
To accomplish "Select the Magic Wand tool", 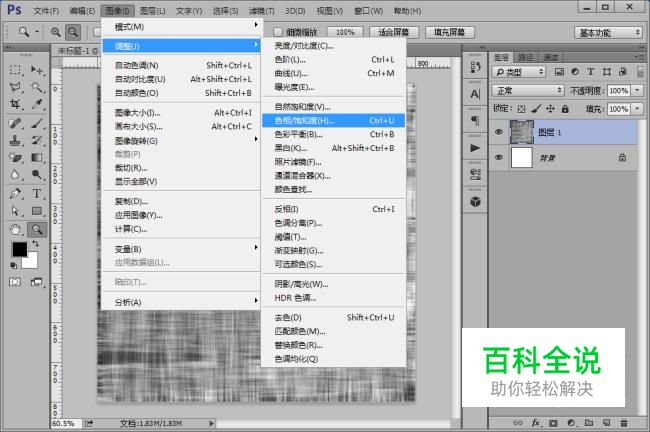I will tap(37, 87).
